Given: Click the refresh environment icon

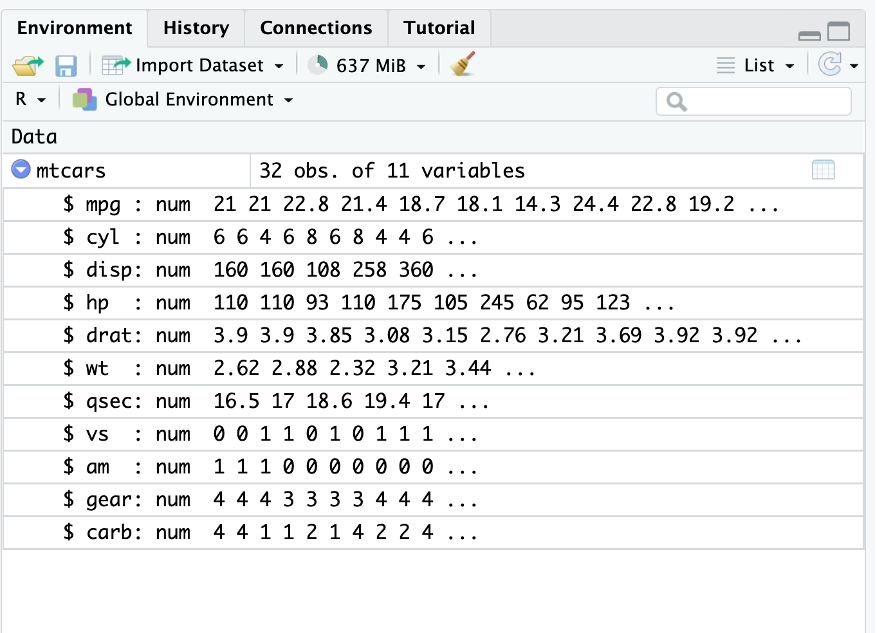Looking at the screenshot, I should click(x=829, y=65).
